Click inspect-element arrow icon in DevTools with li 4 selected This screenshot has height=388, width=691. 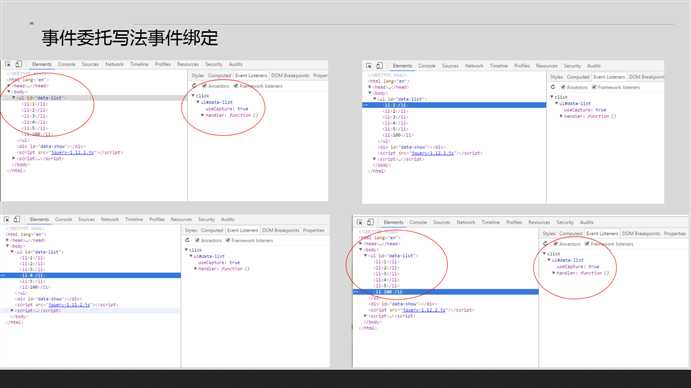tap(7, 219)
